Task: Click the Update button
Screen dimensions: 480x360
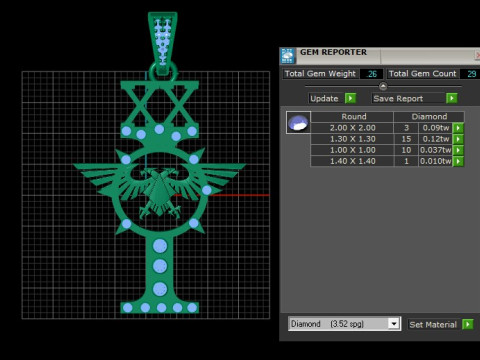Action: (x=326, y=98)
